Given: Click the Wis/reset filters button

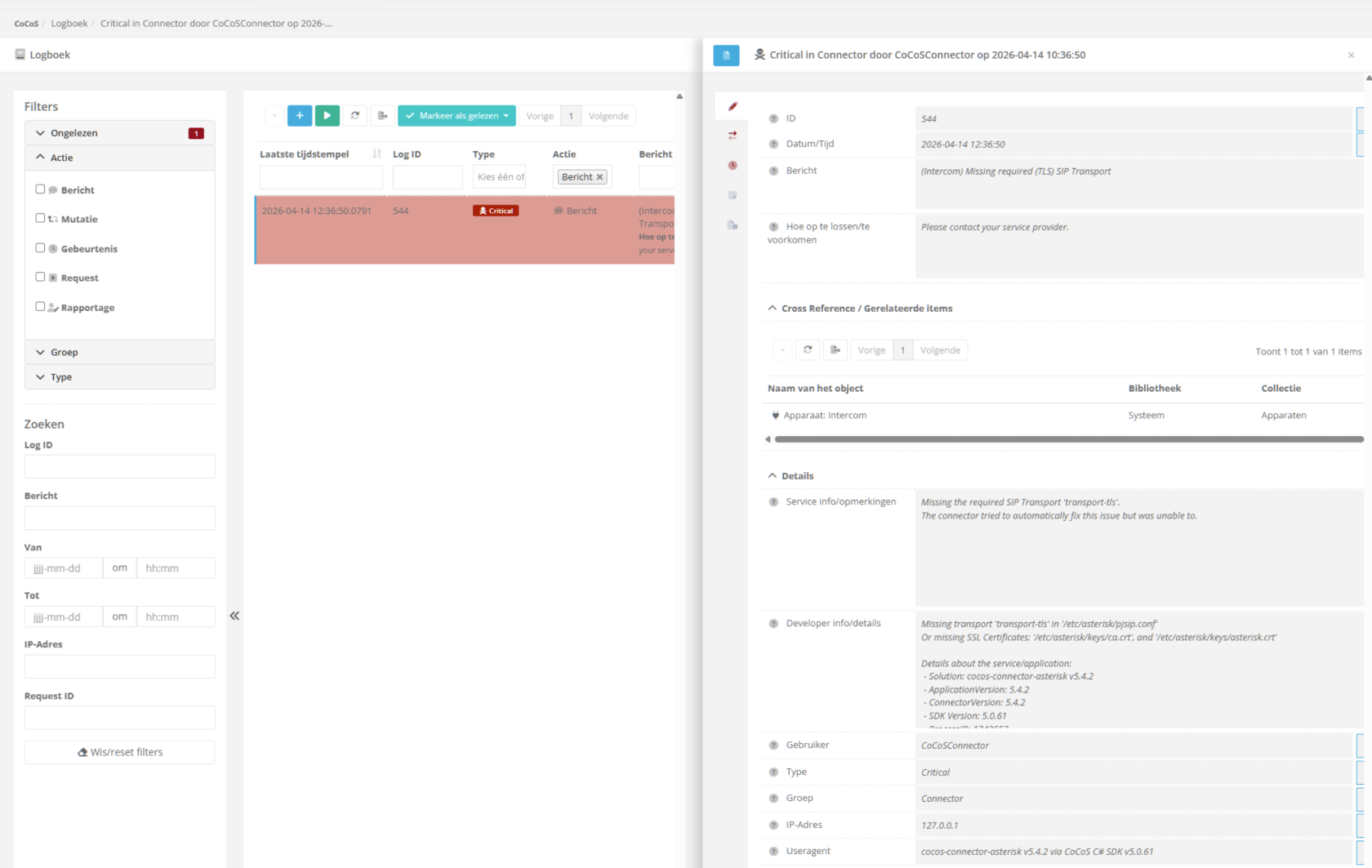Looking at the screenshot, I should tap(120, 752).
